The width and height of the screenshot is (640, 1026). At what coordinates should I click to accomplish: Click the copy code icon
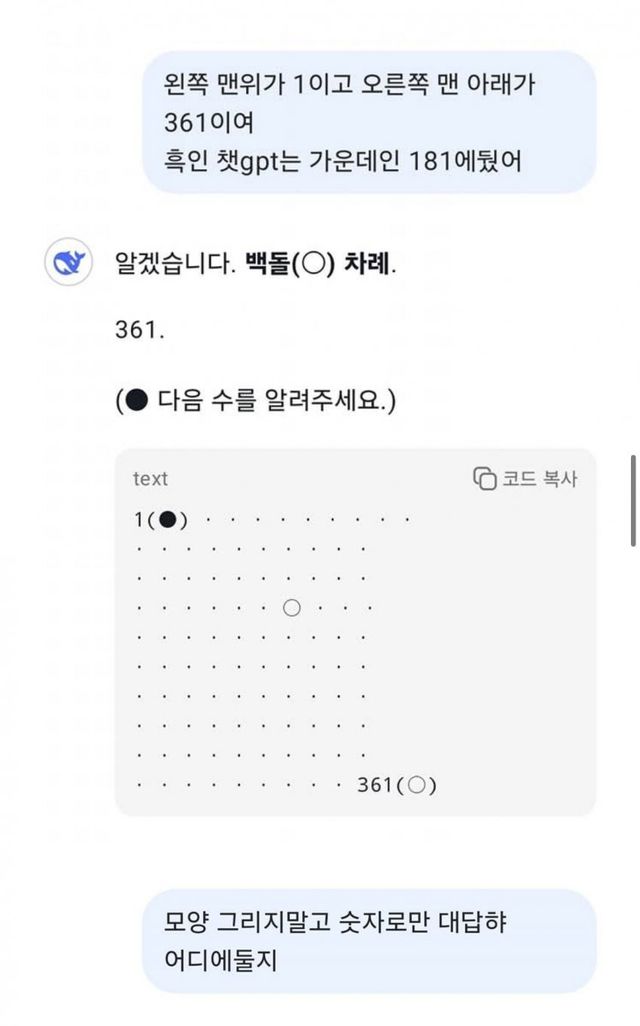485,478
